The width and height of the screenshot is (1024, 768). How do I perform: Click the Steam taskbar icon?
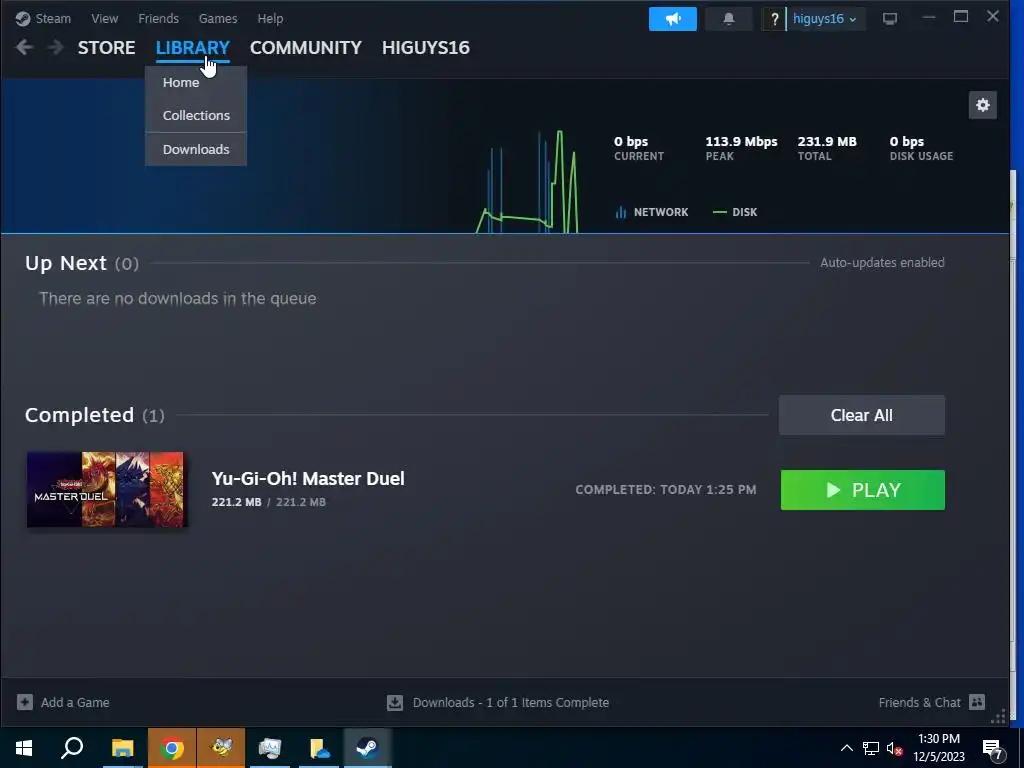(x=368, y=748)
